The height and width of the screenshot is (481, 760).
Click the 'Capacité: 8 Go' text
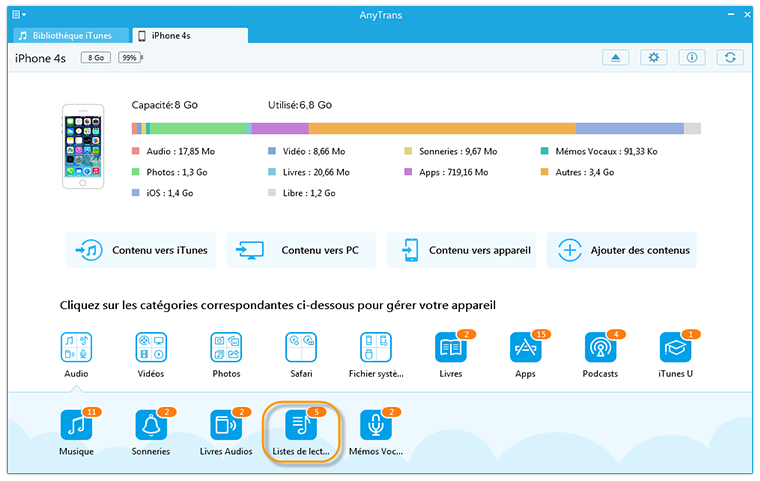click(165, 105)
